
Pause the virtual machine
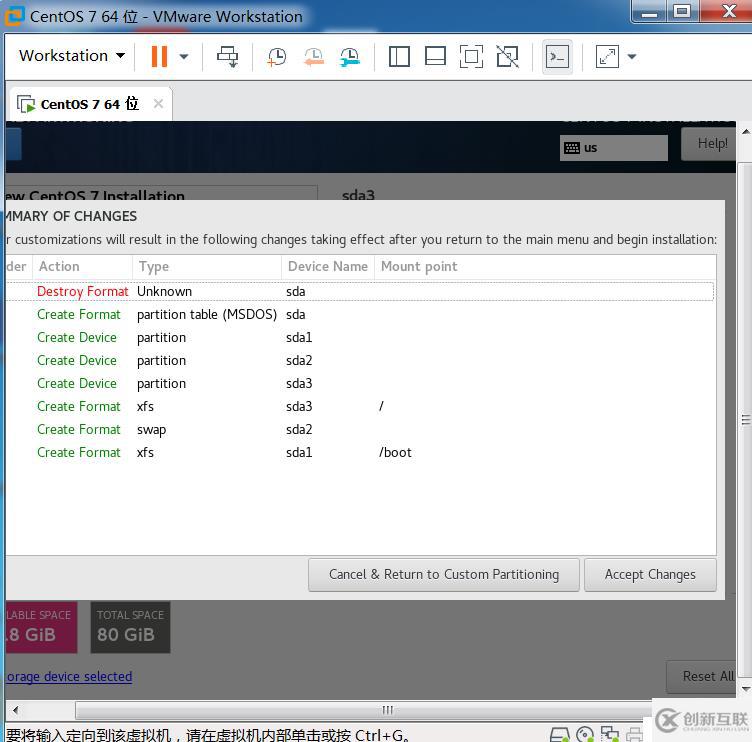coord(159,57)
